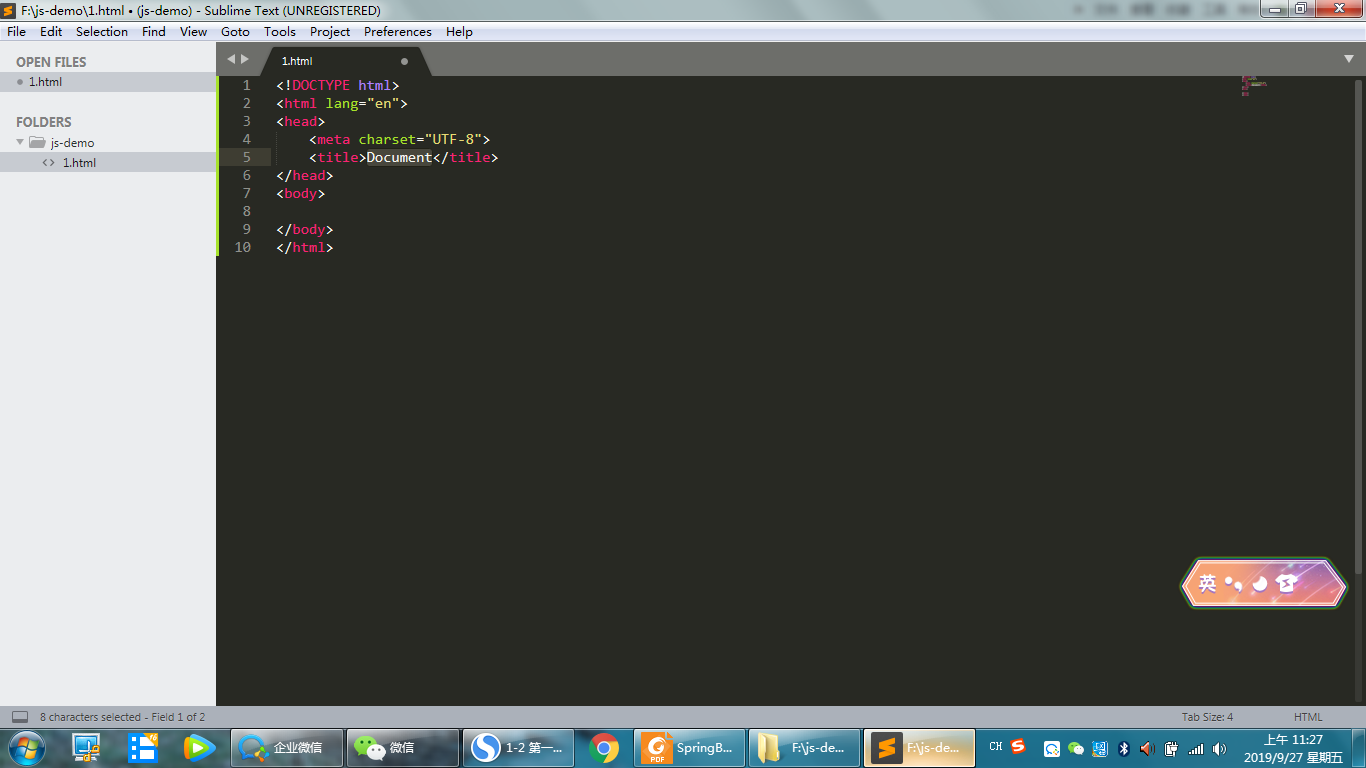Click the Sublime Text taskbar button
The image size is (1366, 768).
point(919,748)
